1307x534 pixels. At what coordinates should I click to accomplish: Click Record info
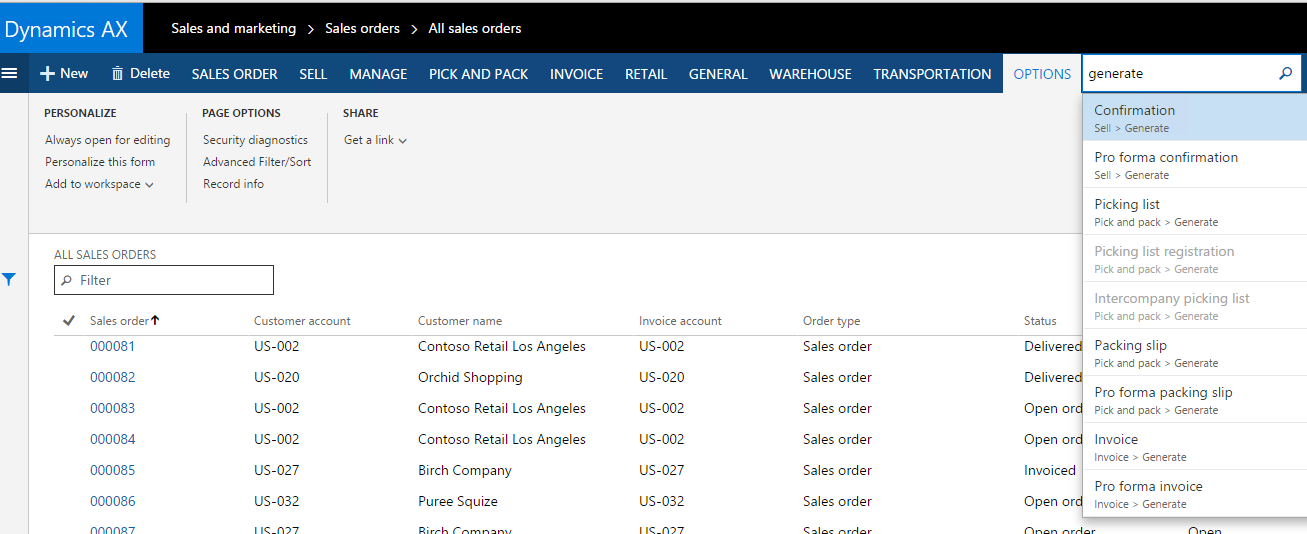coord(233,184)
